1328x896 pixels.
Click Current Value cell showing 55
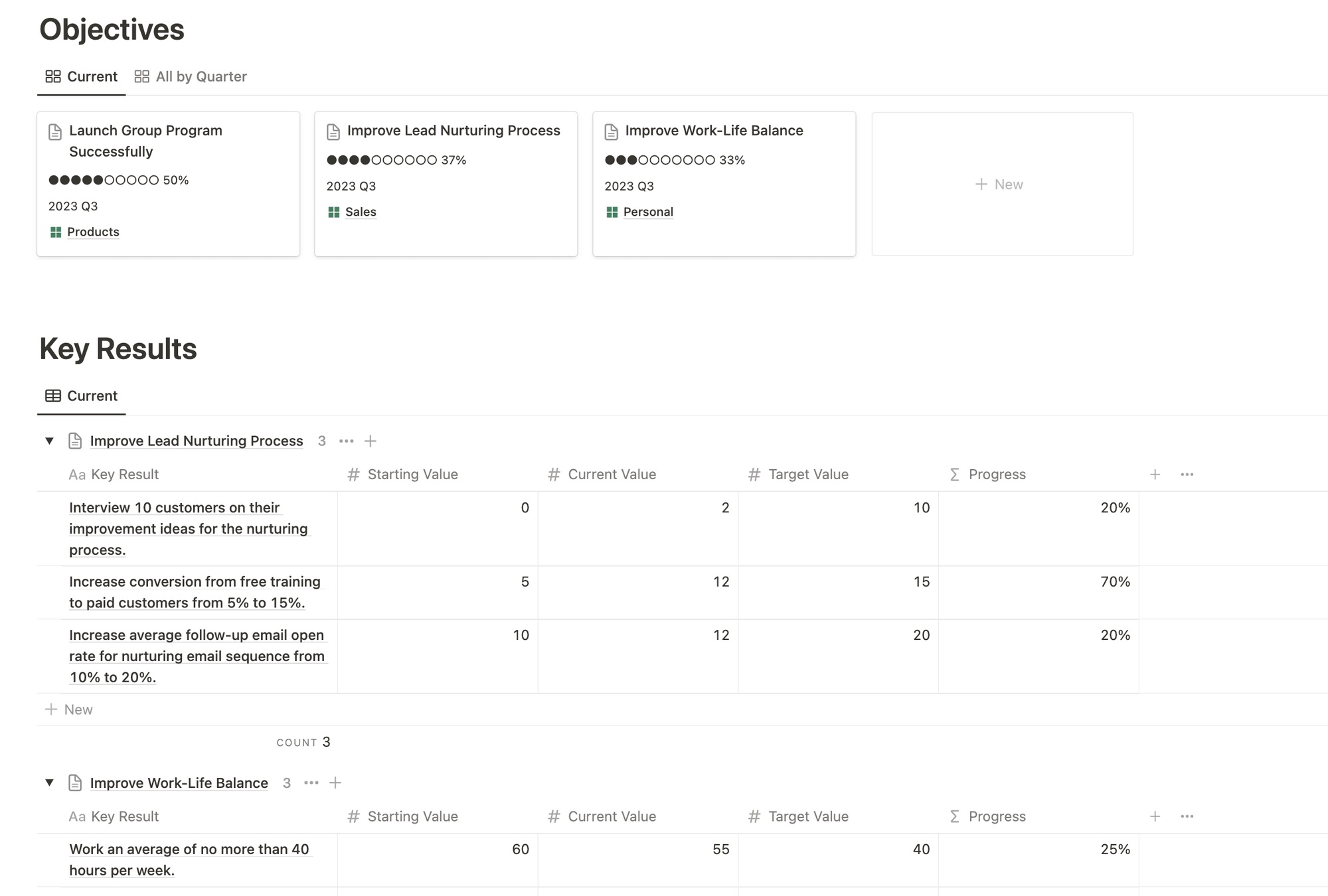(637, 850)
